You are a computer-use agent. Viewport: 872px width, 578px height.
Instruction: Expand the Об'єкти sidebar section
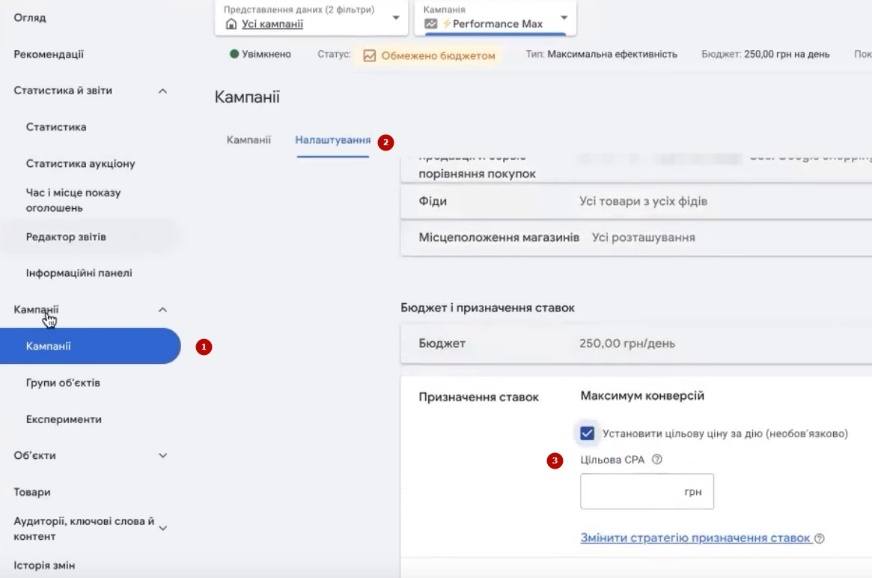[x=163, y=456]
